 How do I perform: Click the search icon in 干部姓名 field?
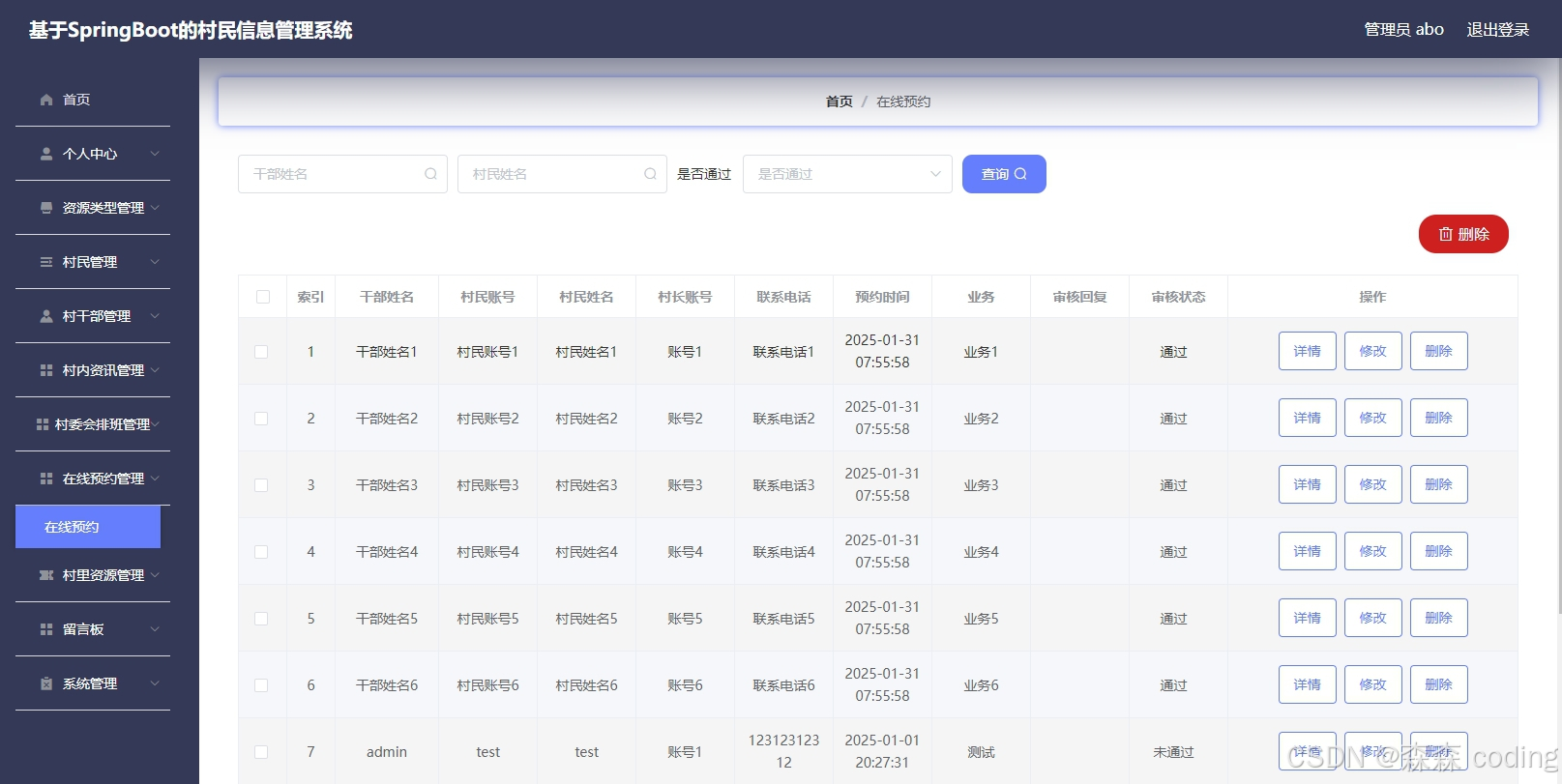[x=430, y=174]
